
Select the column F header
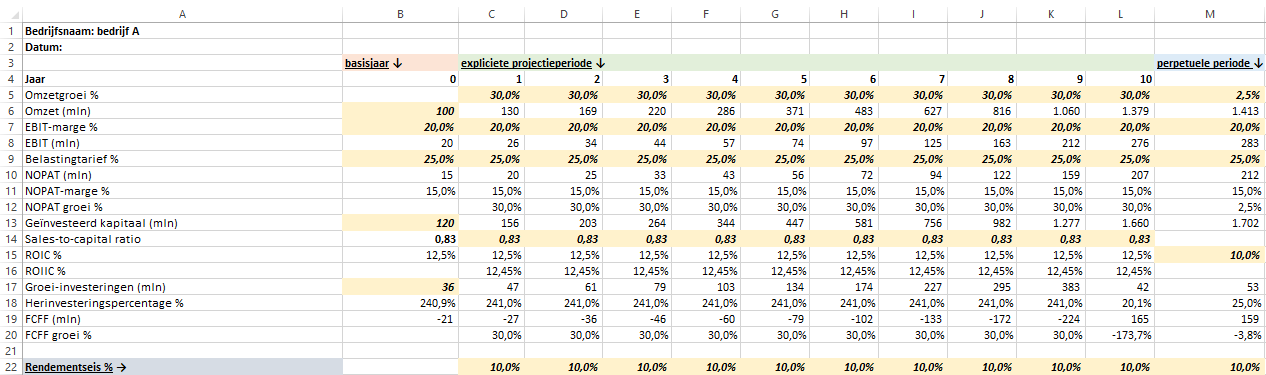(707, 13)
